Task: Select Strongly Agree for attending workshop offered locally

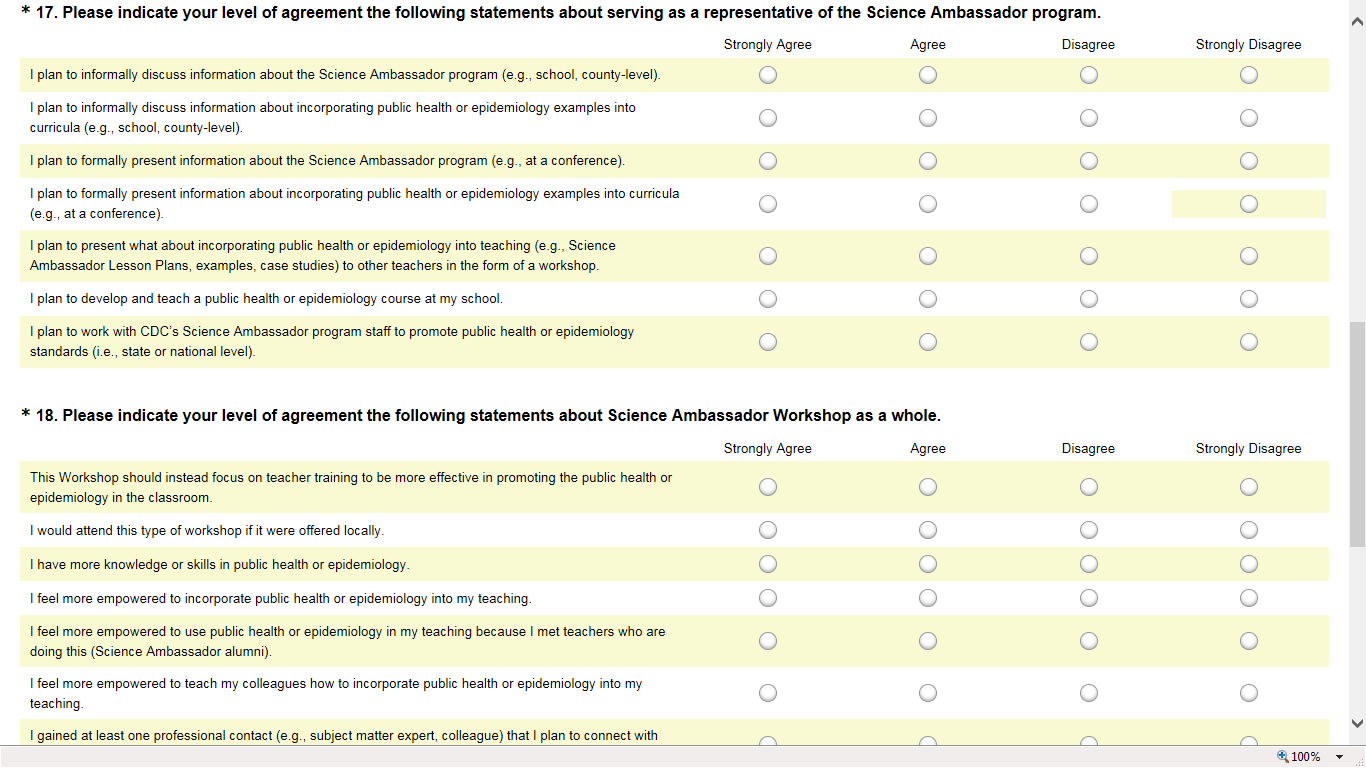Action: click(x=768, y=530)
